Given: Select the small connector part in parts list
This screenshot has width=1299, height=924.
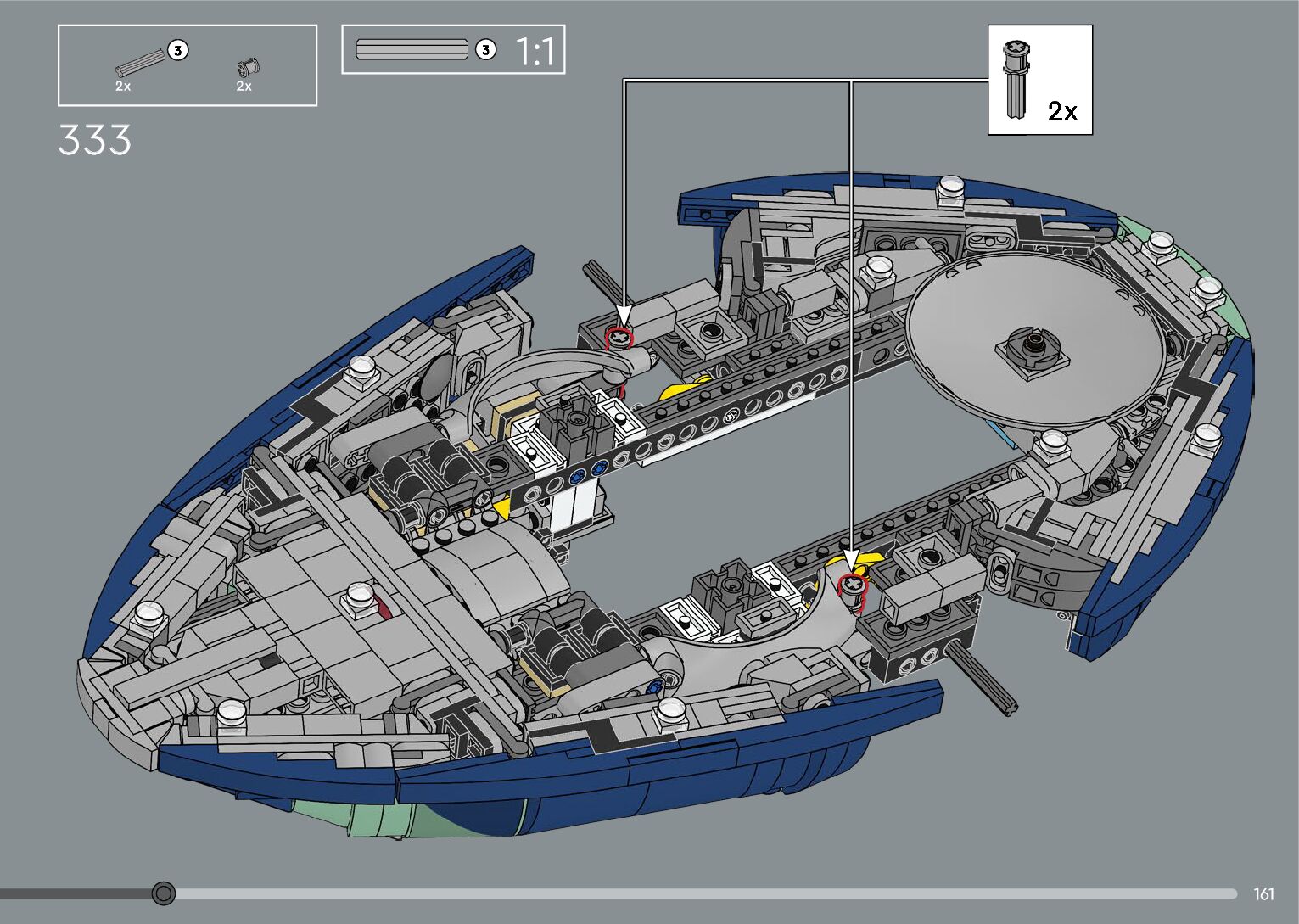Looking at the screenshot, I should coord(249,67).
